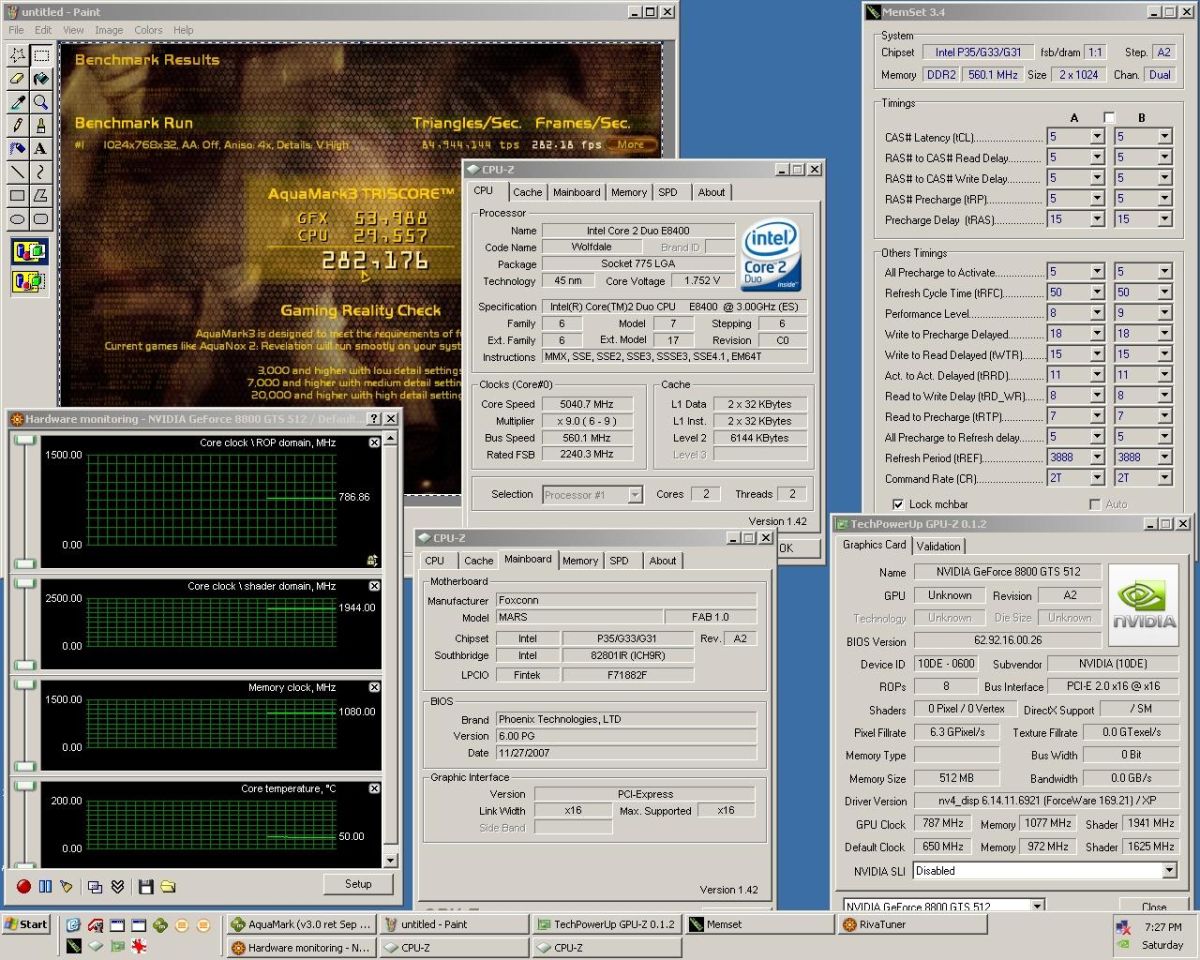Click the clear history broom icon
The width and height of the screenshot is (1200, 960).
pyautogui.click(x=67, y=886)
